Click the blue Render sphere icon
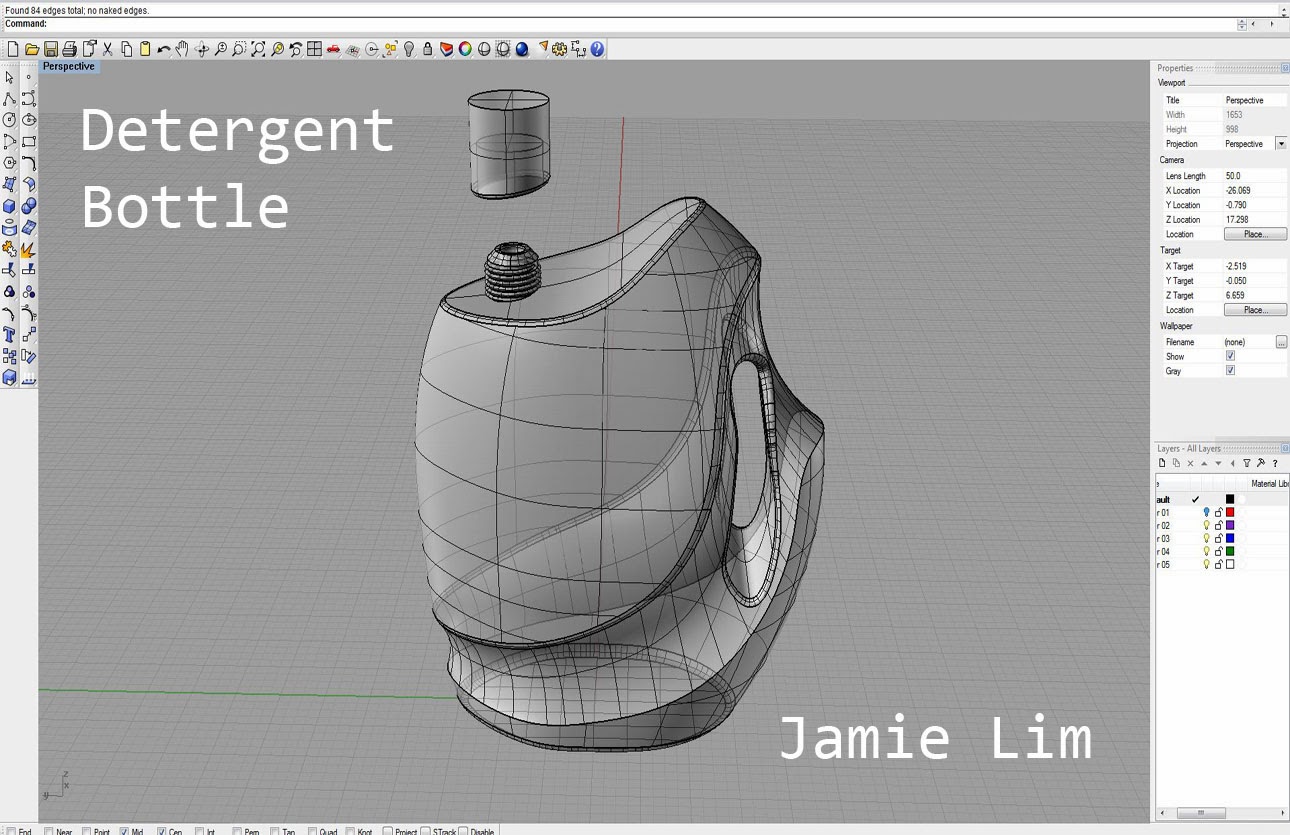1290x835 pixels. pyautogui.click(x=522, y=49)
